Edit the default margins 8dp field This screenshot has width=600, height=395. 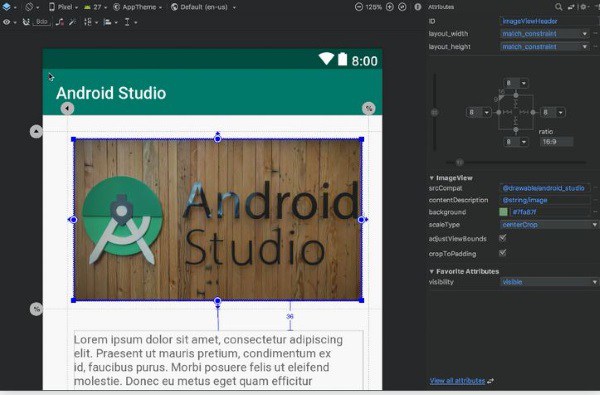pos(42,22)
